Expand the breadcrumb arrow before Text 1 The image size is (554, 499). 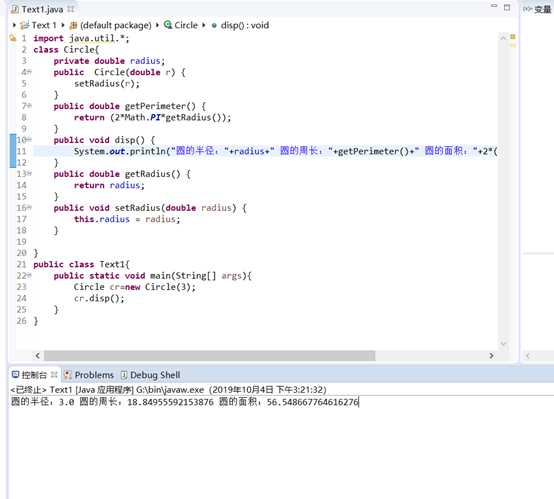point(14,25)
